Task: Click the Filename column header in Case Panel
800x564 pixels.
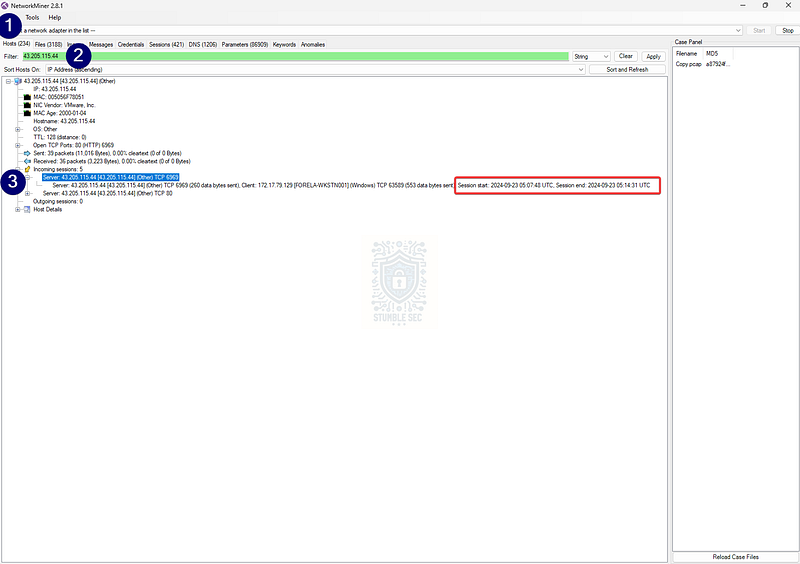Action: tap(688, 53)
